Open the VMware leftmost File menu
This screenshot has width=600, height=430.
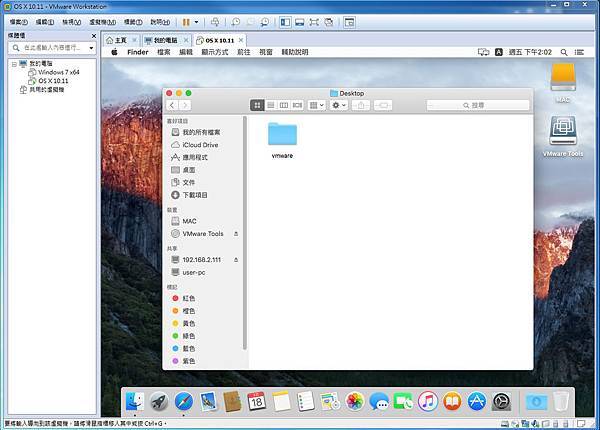pos(18,22)
